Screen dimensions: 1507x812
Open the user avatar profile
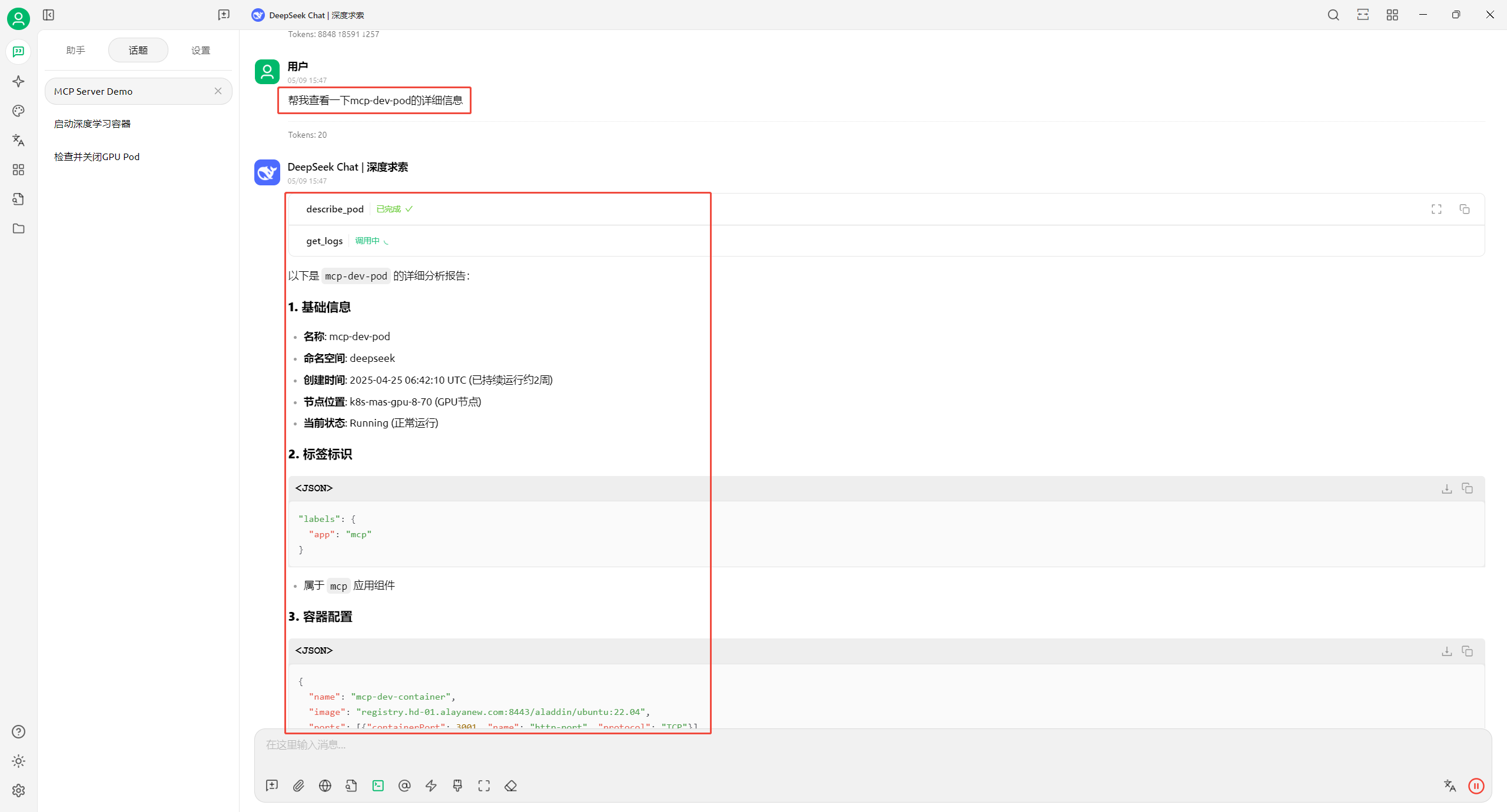coord(18,18)
